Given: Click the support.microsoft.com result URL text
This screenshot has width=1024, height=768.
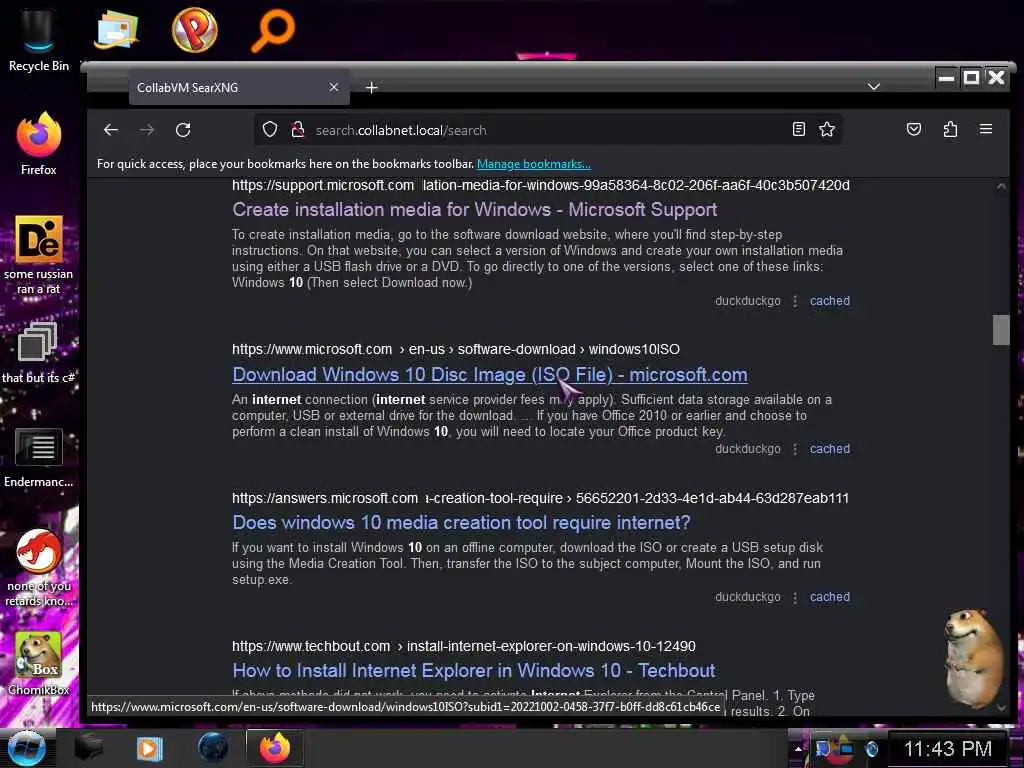Looking at the screenshot, I should 541,185.
